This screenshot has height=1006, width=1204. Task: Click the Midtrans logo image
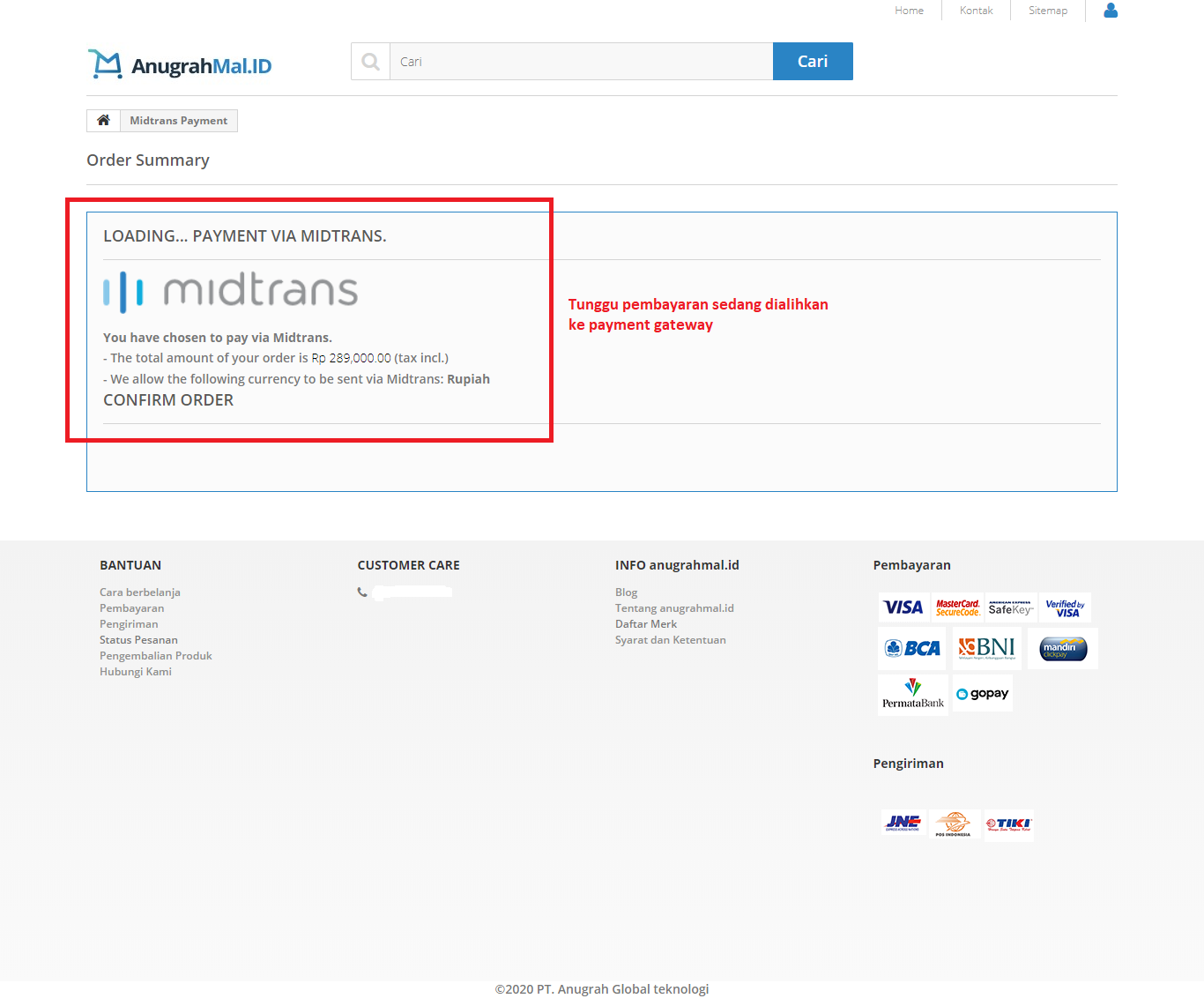230,292
